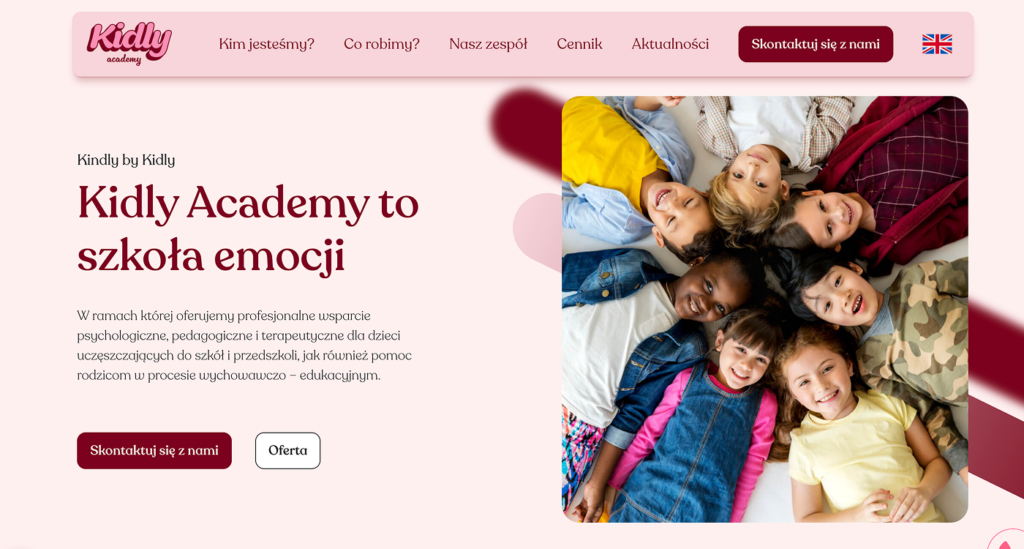Image resolution: width=1024 pixels, height=549 pixels.
Task: Go to the 'Co robimy?' section
Action: [x=381, y=44]
